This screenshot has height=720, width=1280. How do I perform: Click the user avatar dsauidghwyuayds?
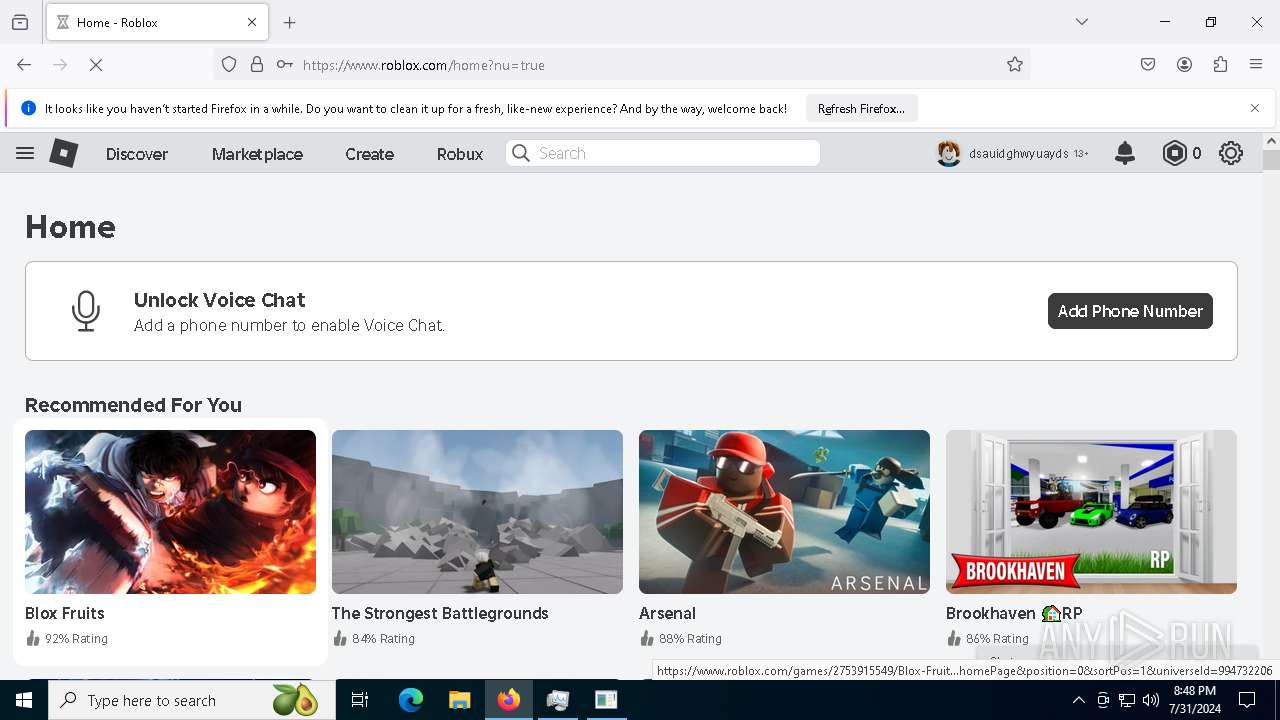pyautogui.click(x=948, y=153)
